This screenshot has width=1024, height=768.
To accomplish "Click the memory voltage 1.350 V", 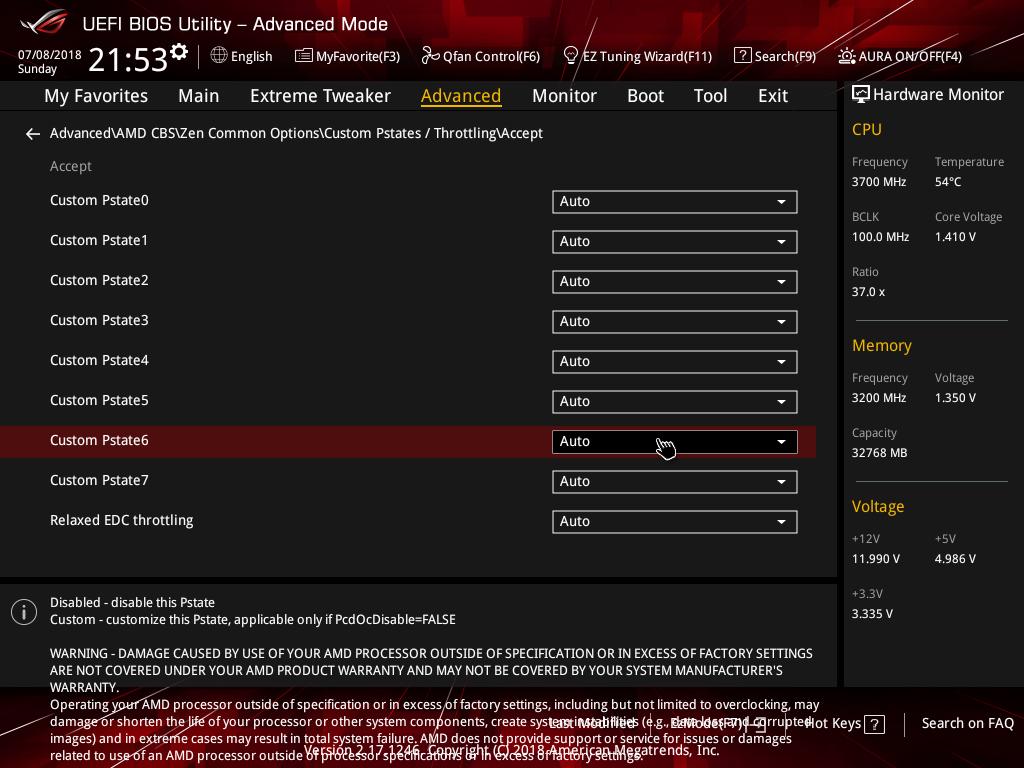I will pos(955,398).
